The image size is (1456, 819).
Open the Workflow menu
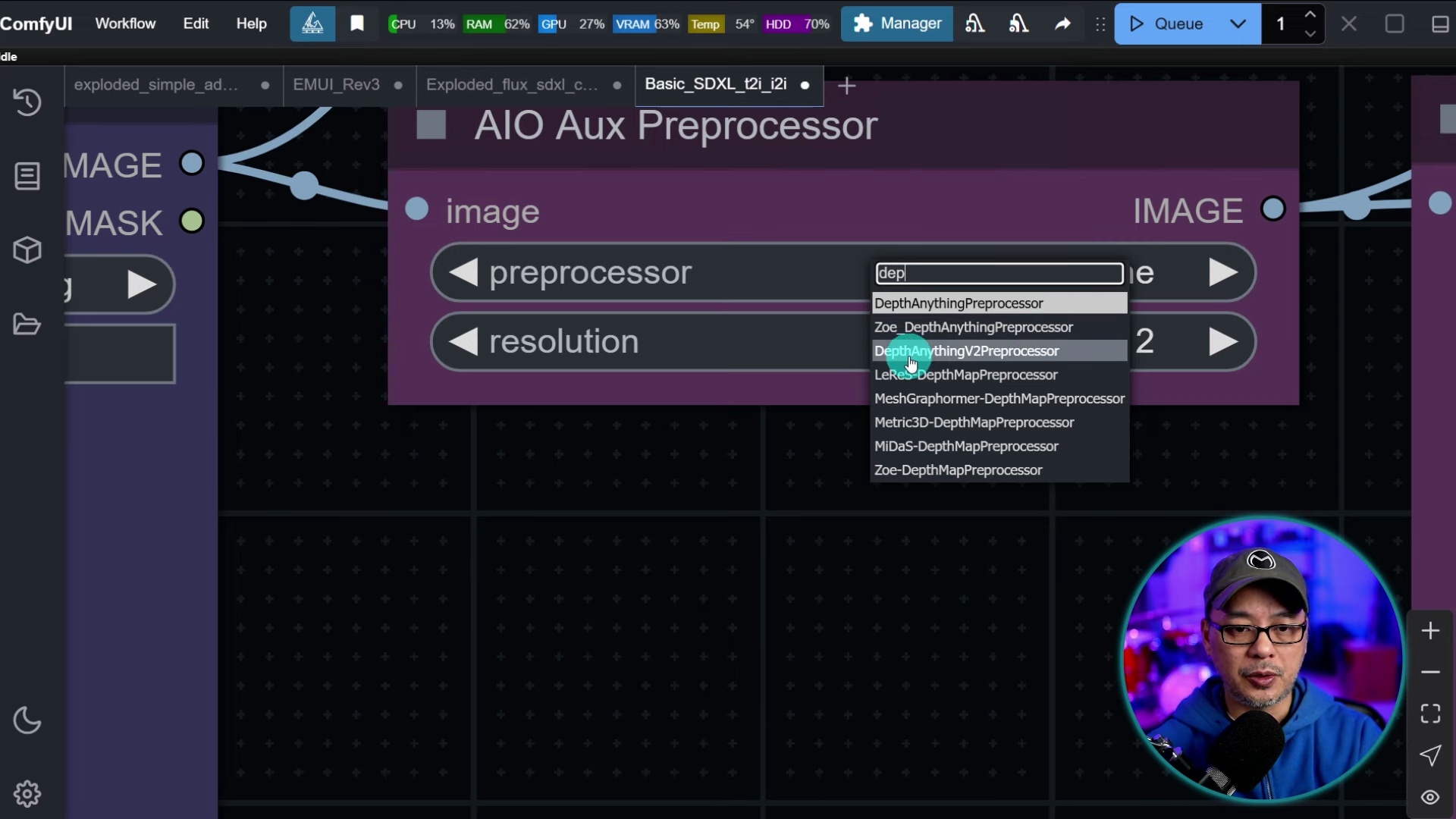pyautogui.click(x=125, y=24)
